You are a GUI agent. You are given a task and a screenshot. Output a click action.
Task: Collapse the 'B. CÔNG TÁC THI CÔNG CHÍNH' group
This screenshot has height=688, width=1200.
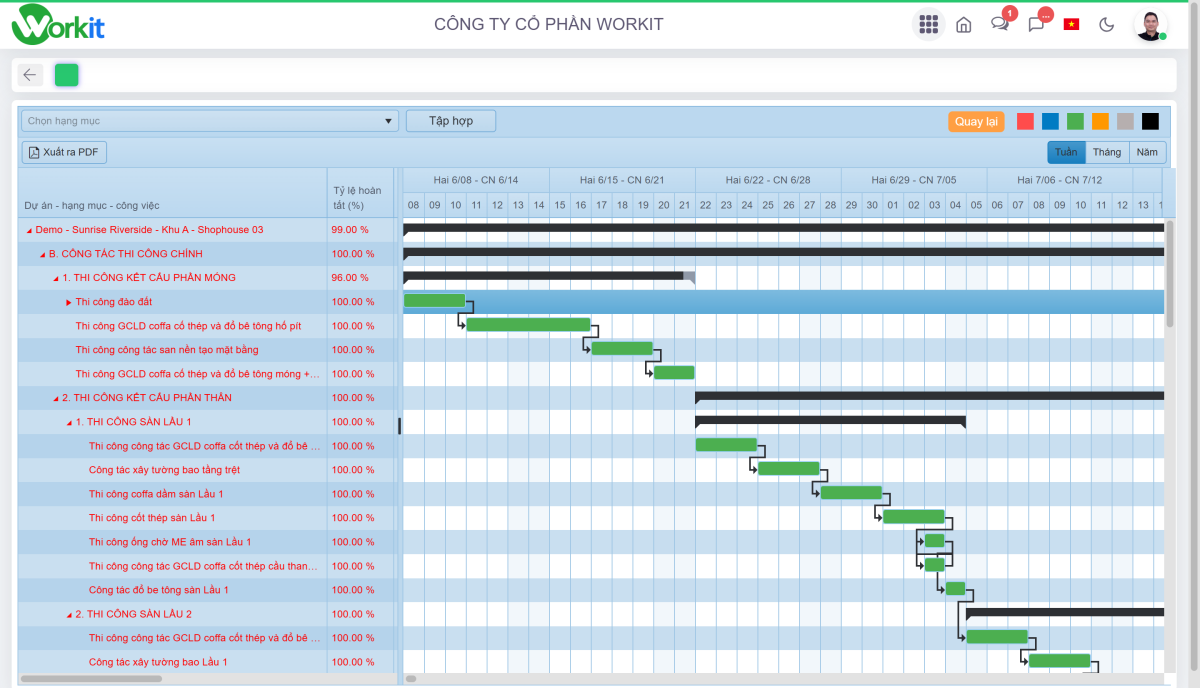coord(42,254)
